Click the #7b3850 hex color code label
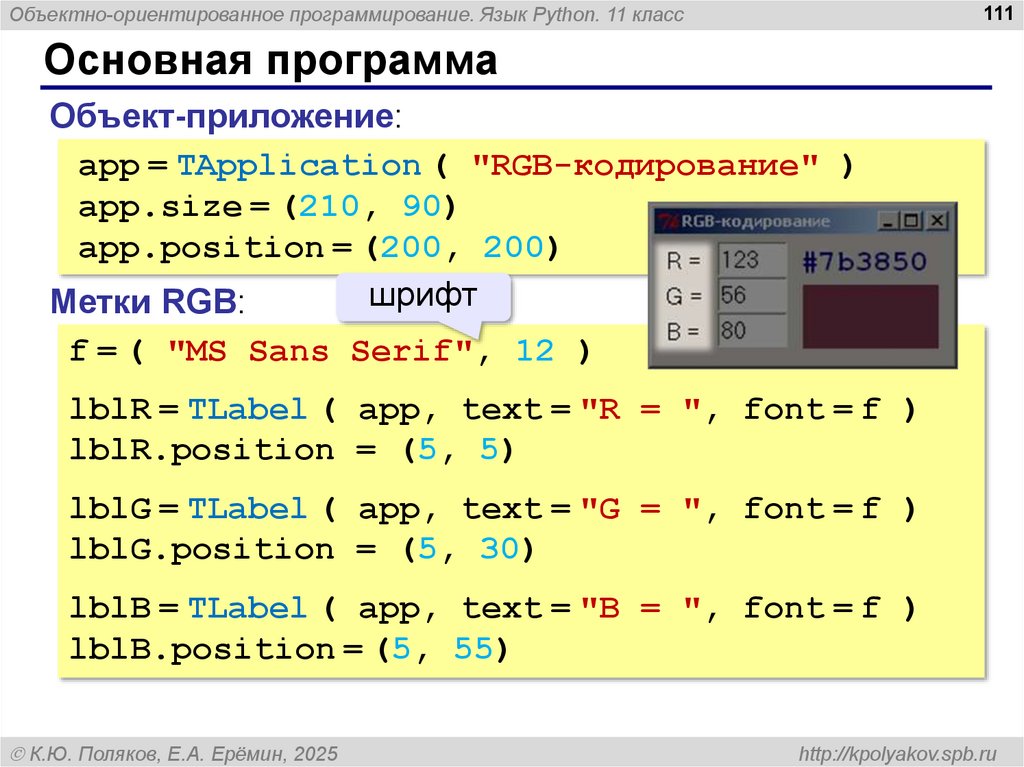 [864, 261]
